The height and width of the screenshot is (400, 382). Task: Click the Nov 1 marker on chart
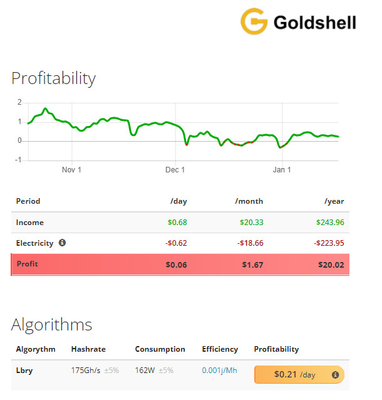tap(71, 170)
